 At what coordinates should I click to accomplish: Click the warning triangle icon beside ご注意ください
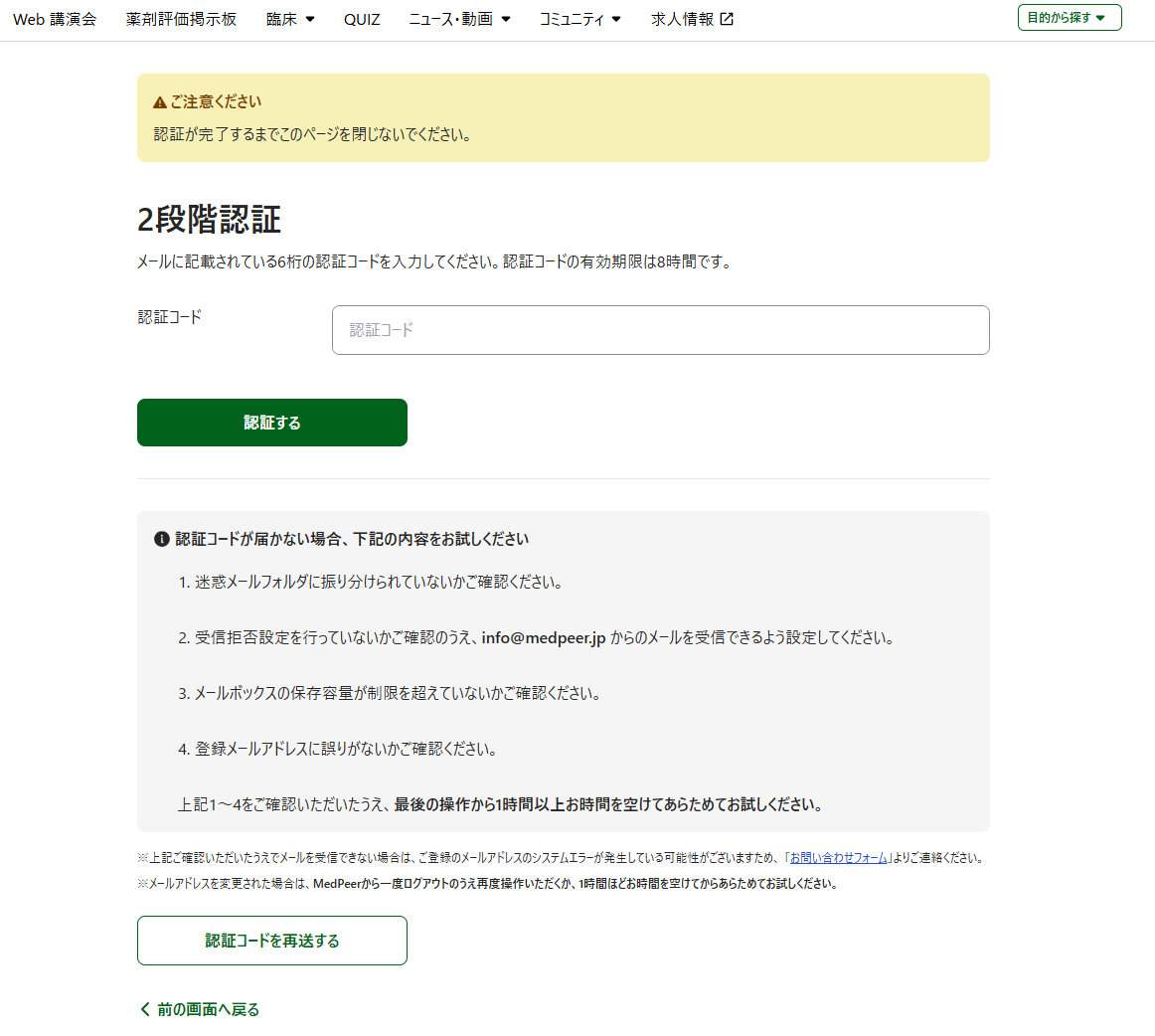[160, 102]
